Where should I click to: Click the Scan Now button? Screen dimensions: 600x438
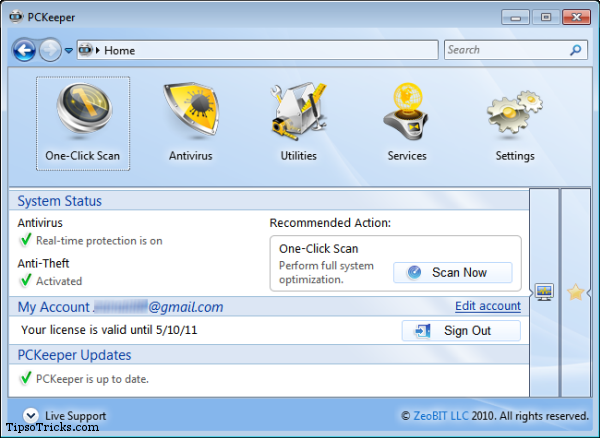point(453,272)
